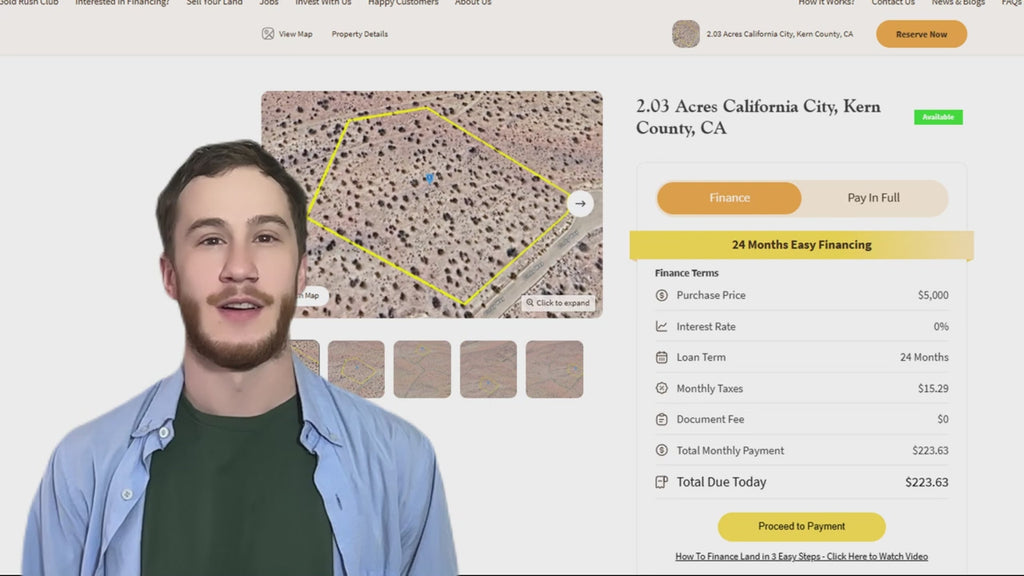Click the Document Fee clipboard icon
This screenshot has width=1024, height=576.
tap(661, 419)
